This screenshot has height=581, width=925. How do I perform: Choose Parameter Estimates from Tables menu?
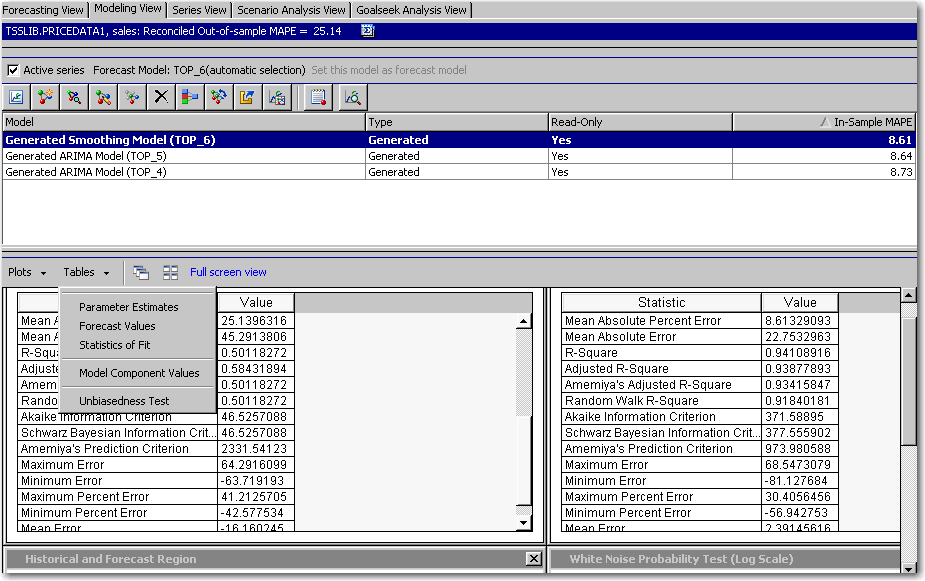pyautogui.click(x=129, y=307)
